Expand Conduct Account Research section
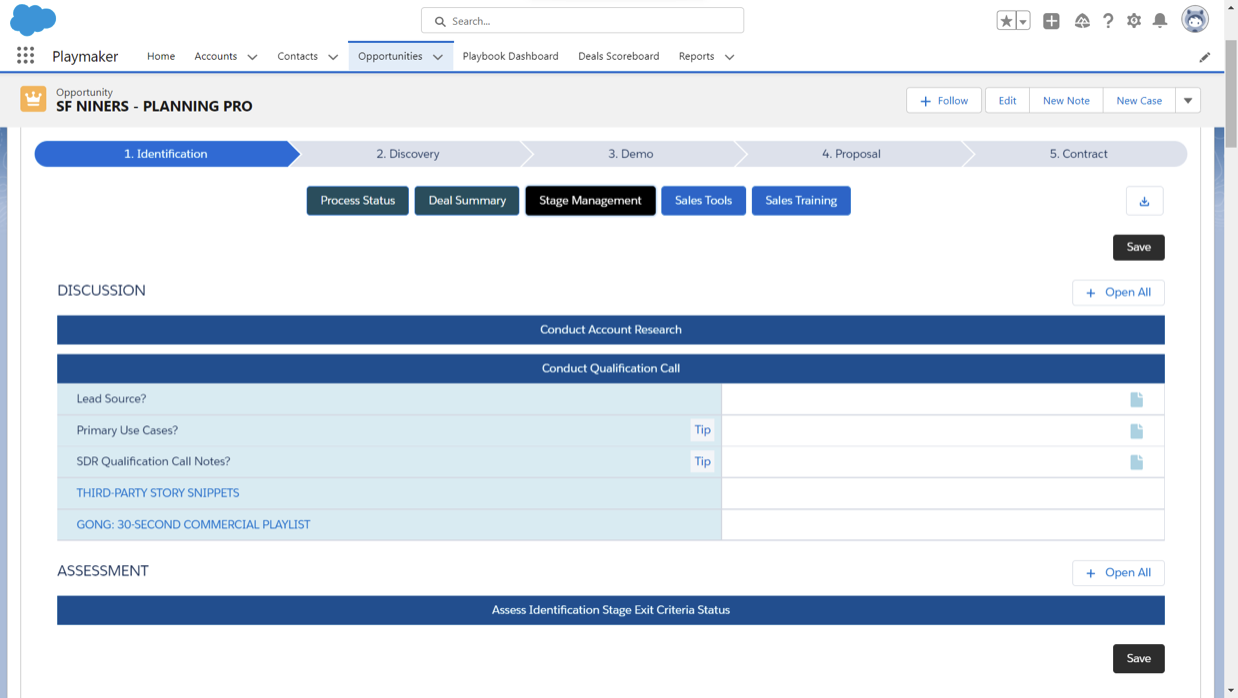Viewport: 1238px width, 698px height. (611, 330)
